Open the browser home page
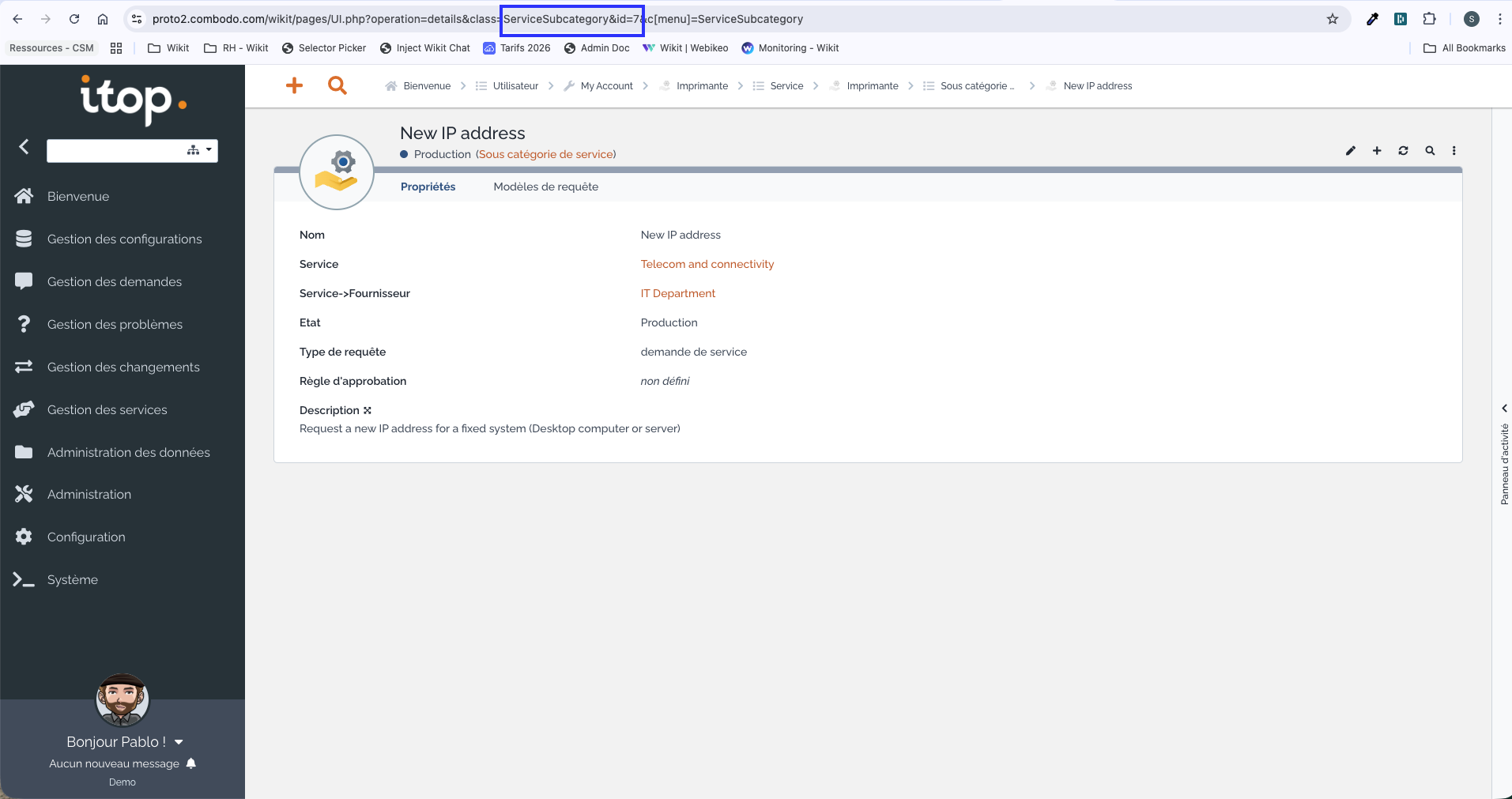The image size is (1512, 799). click(103, 19)
